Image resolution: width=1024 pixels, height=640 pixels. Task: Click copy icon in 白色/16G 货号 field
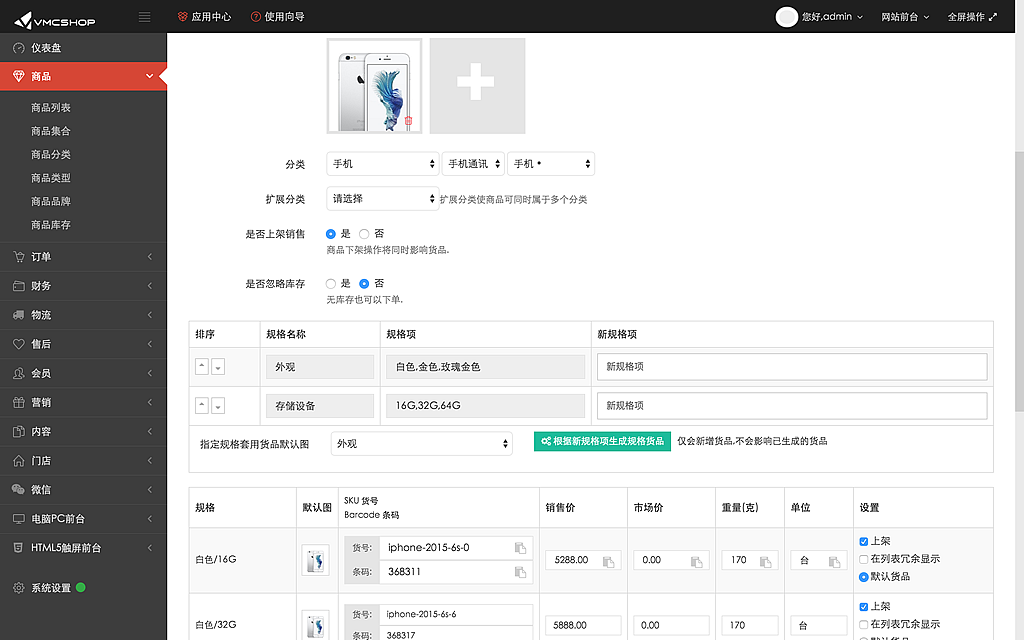520,548
